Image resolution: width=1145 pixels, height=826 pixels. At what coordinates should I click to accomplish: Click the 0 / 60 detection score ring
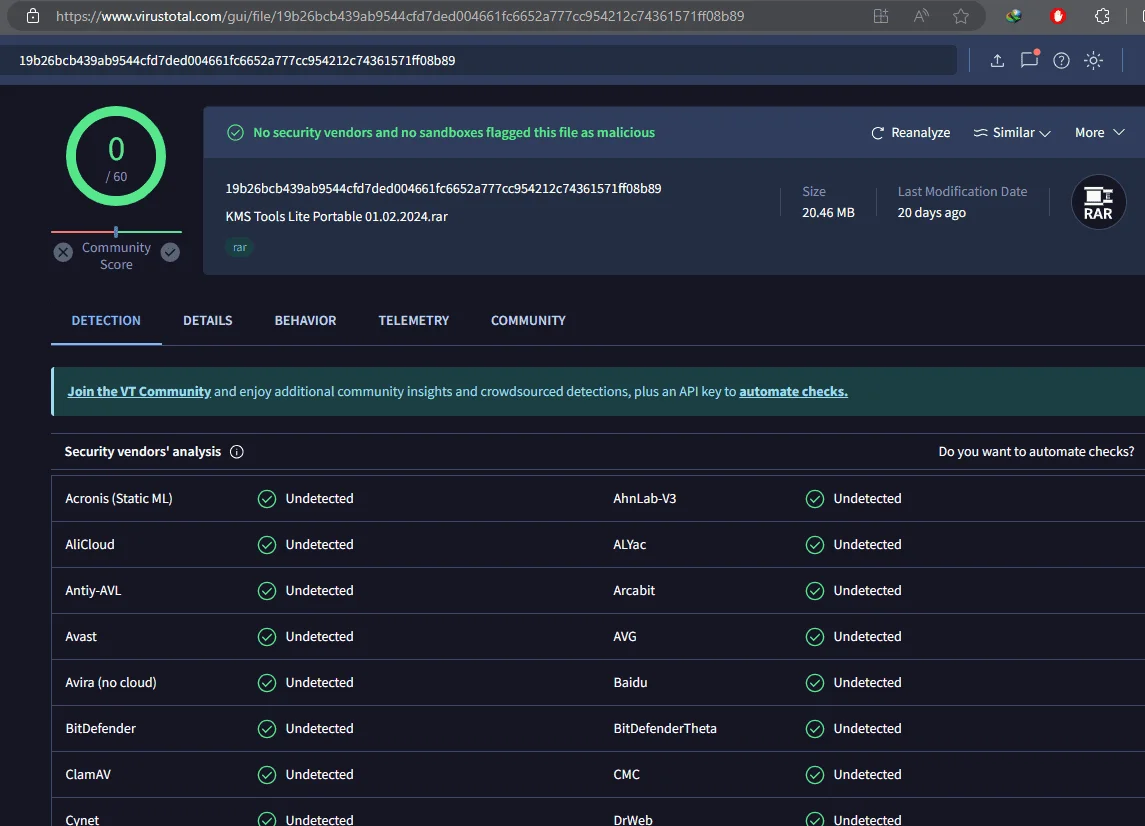pyautogui.click(x=116, y=156)
